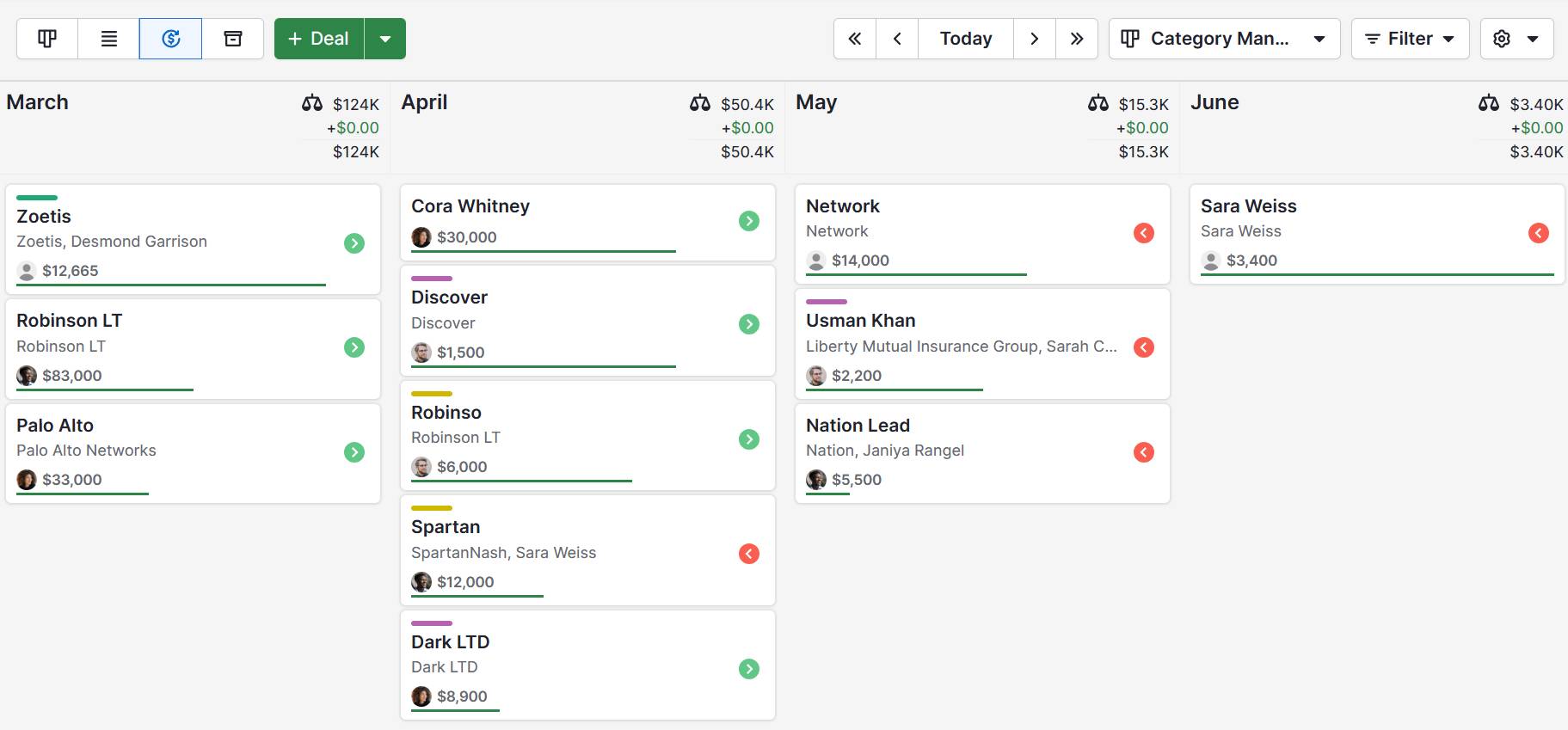Click green arrow on Dark LTD deal card
Viewport: 1568px width, 730px height.
pyautogui.click(x=749, y=669)
